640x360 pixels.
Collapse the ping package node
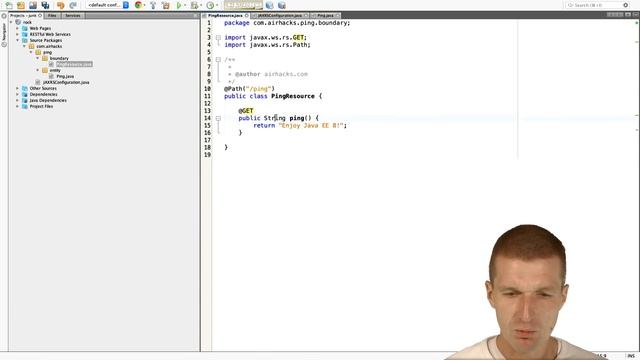[31, 52]
